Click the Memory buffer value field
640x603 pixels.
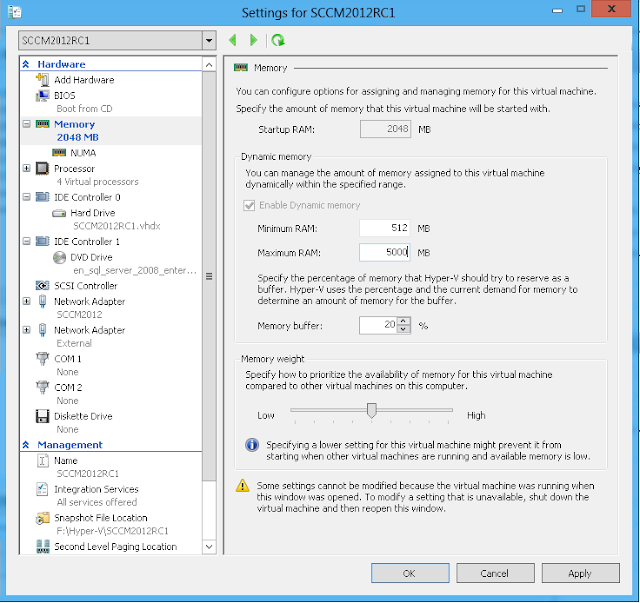pyautogui.click(x=378, y=325)
